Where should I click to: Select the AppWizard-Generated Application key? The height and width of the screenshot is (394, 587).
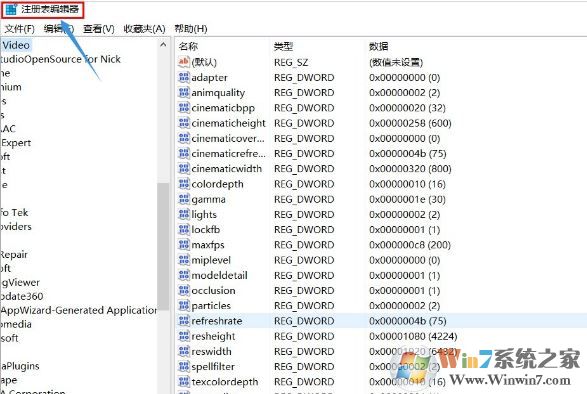[79, 310]
